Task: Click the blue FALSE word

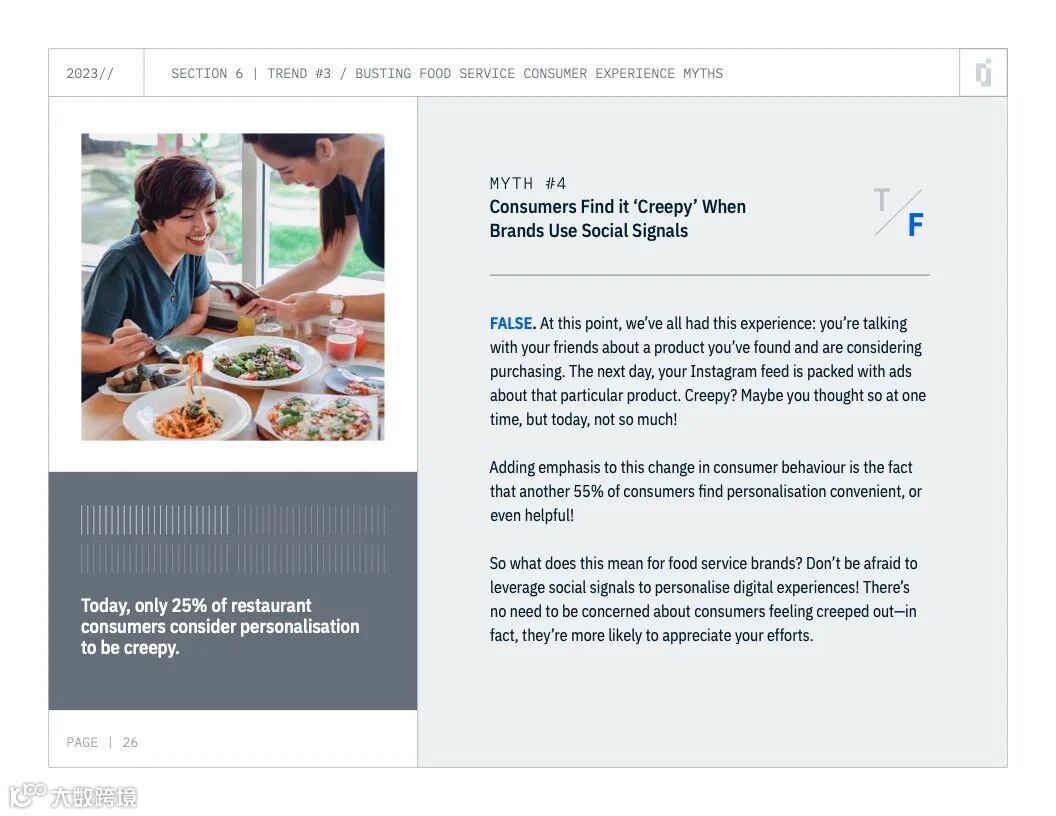Action: tap(512, 323)
